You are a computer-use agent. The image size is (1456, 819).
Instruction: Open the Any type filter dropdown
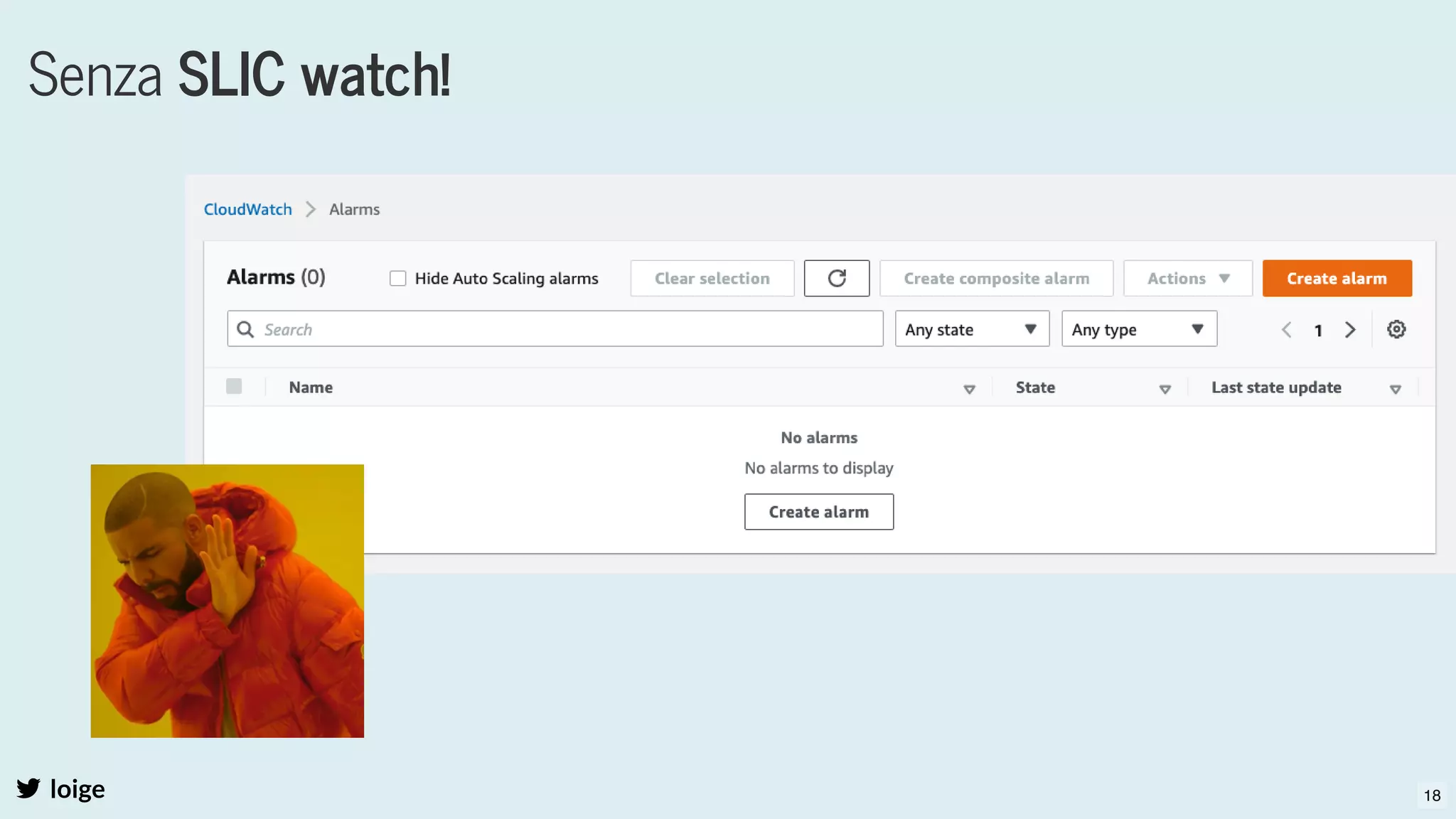pyautogui.click(x=1138, y=329)
